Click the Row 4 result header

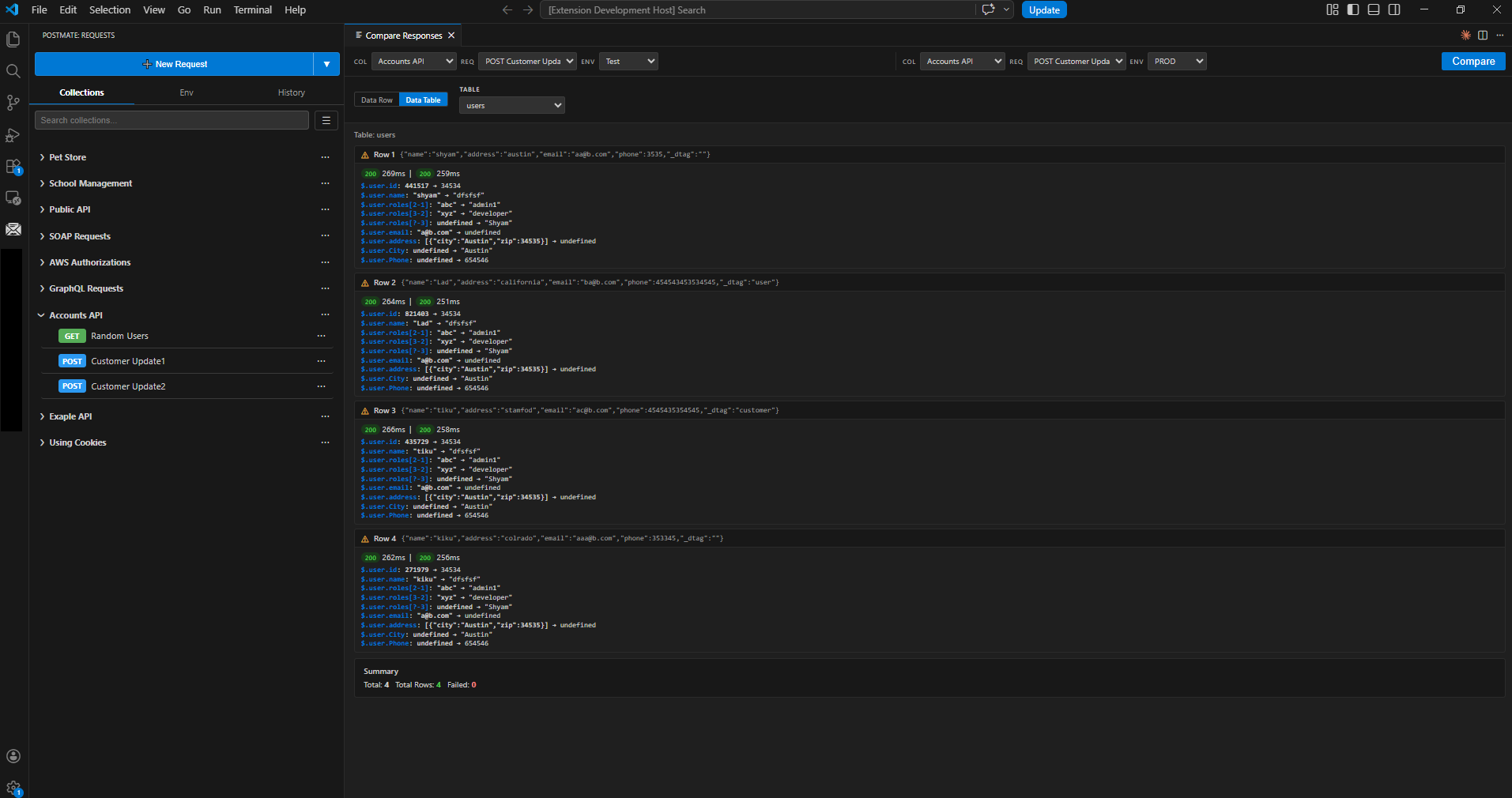[929, 539]
